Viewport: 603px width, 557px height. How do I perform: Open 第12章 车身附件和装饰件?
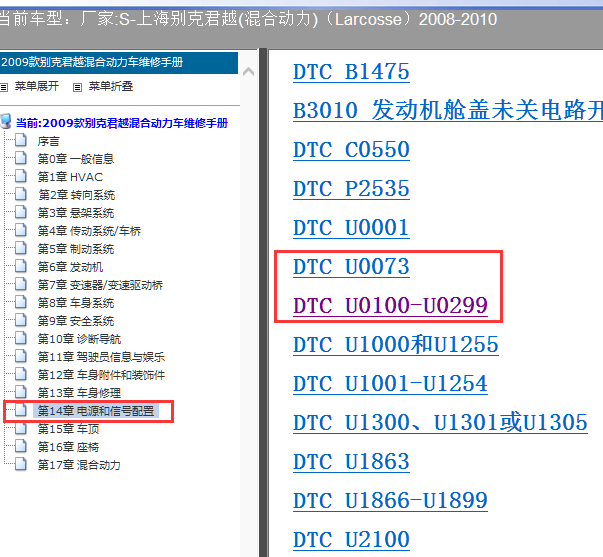[101, 375]
